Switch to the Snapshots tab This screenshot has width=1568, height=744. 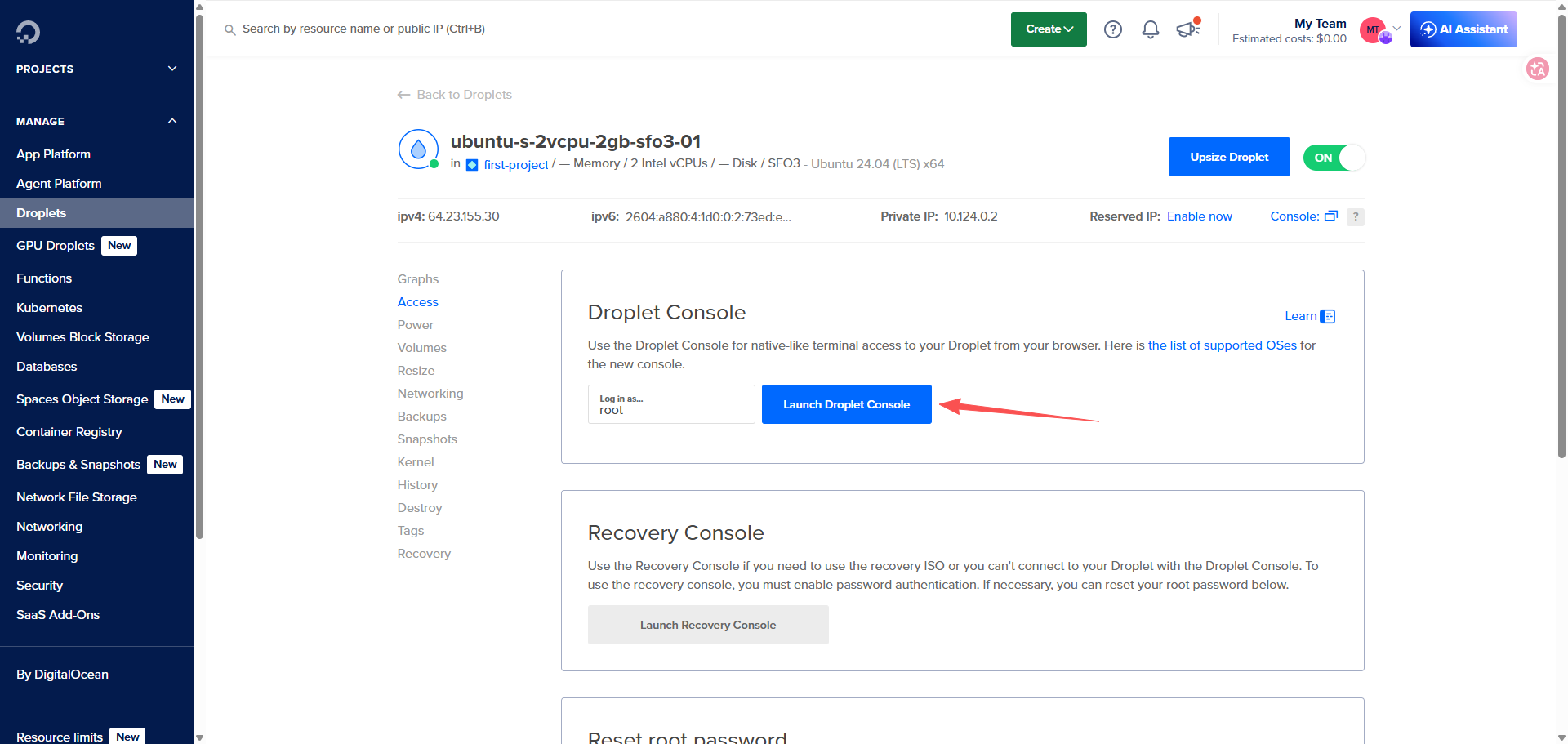tap(427, 439)
